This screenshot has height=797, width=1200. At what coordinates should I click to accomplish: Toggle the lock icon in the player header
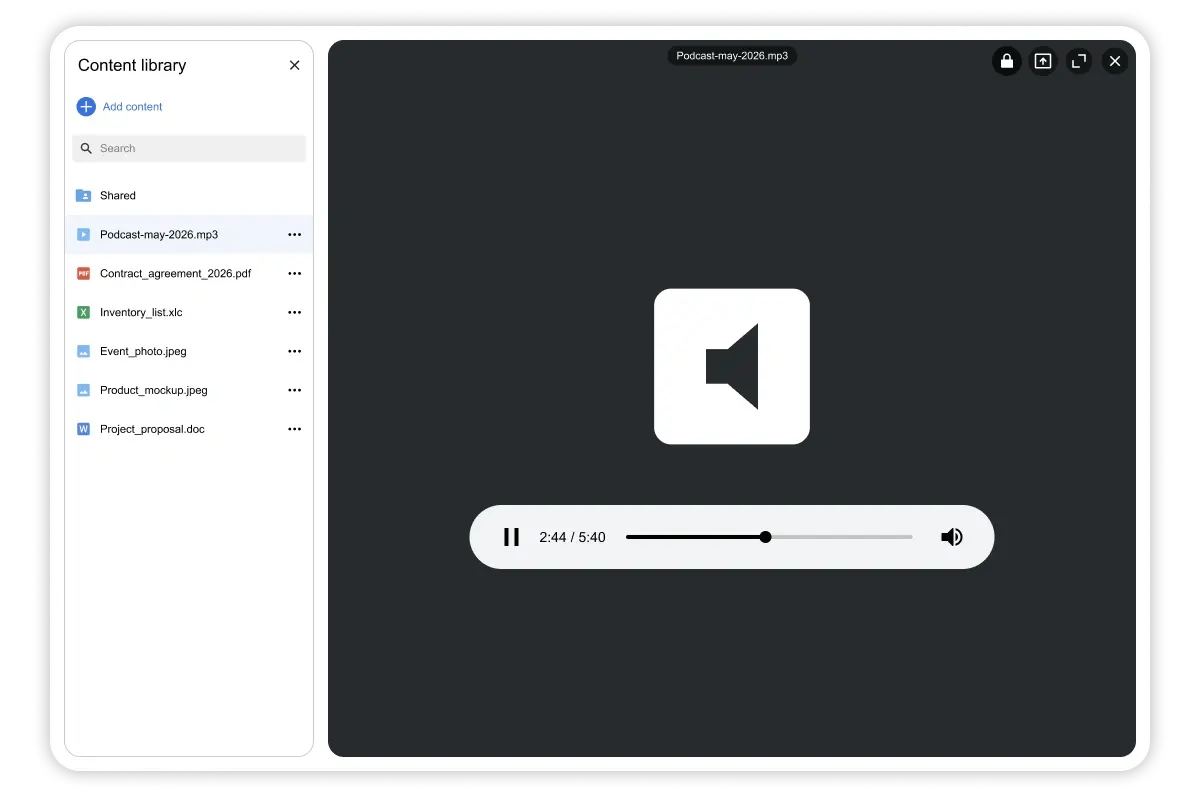point(1007,61)
